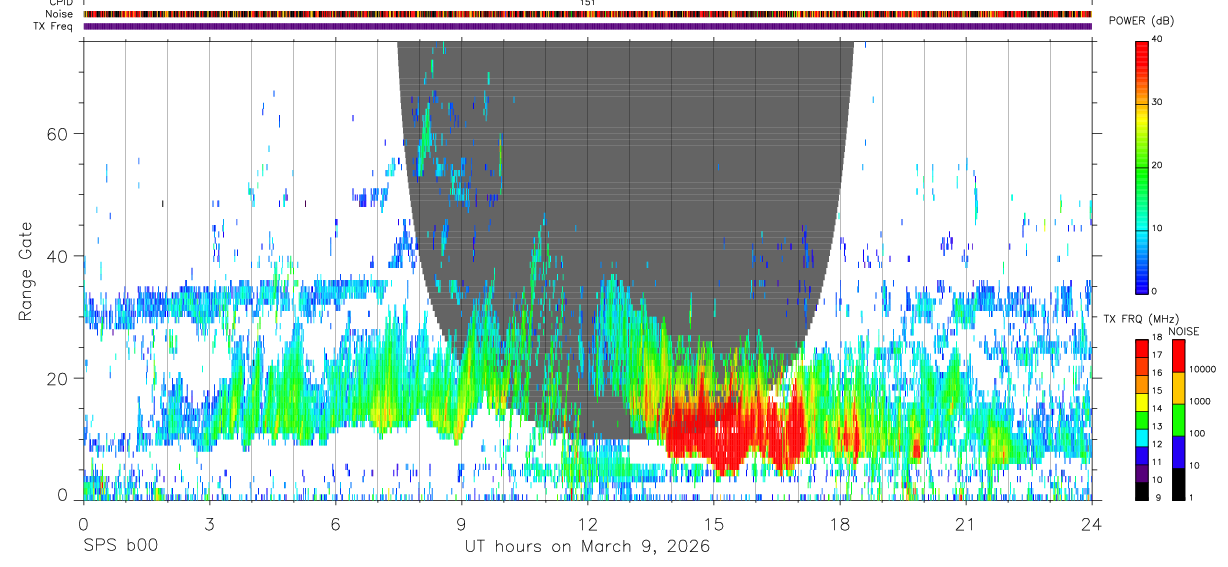
Task: Click the 14 label on the TX FRQ scale
Action: pyautogui.click(x=1156, y=409)
